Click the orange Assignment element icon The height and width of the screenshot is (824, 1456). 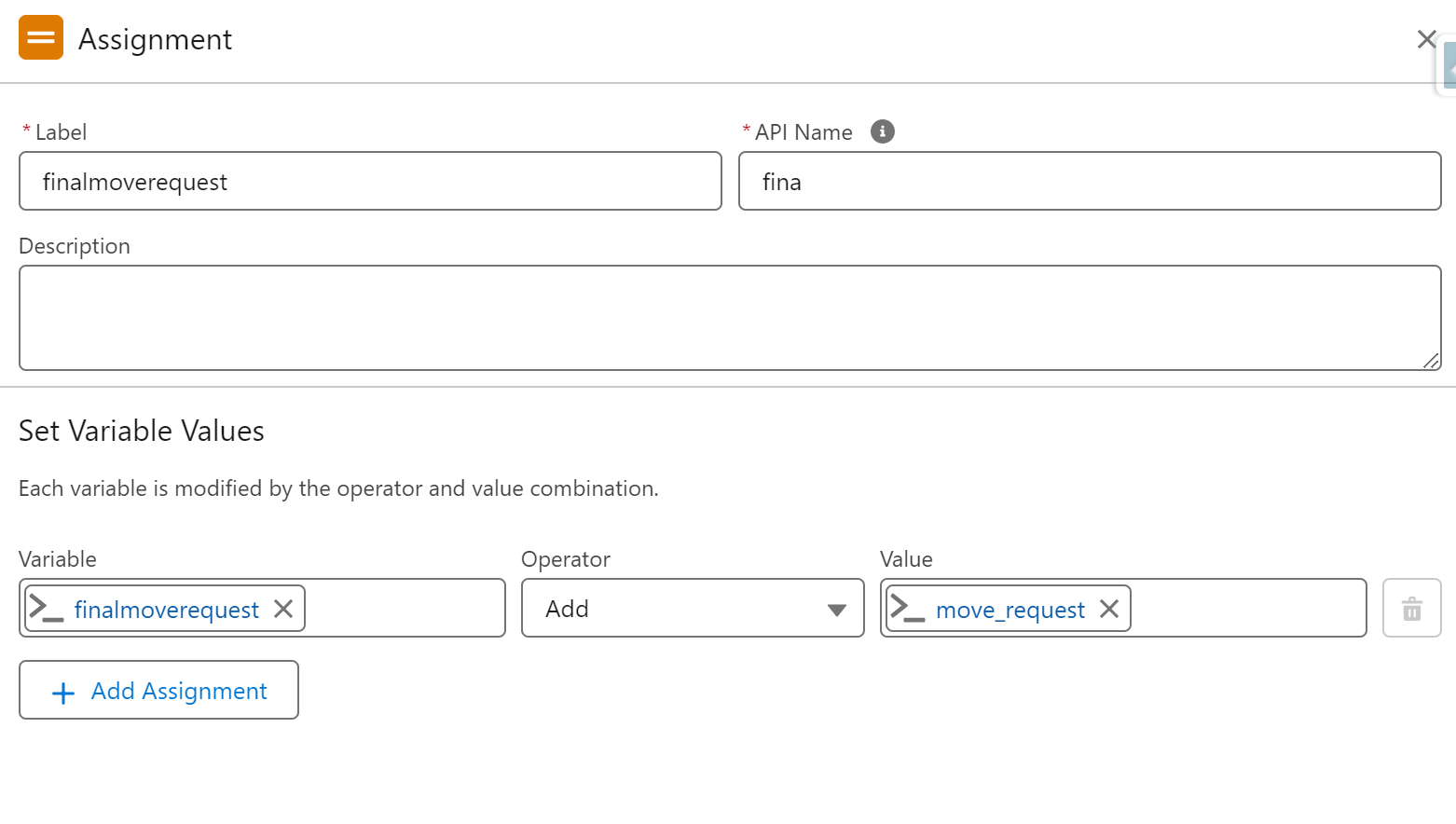41,37
